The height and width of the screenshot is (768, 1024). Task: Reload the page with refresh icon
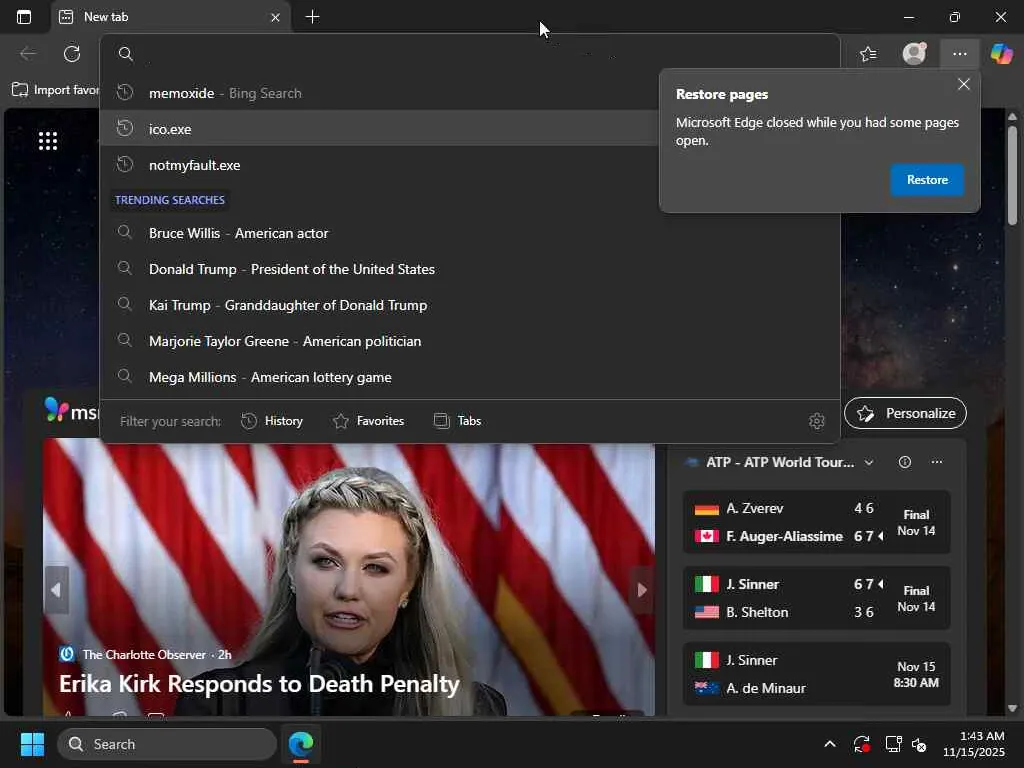72,54
